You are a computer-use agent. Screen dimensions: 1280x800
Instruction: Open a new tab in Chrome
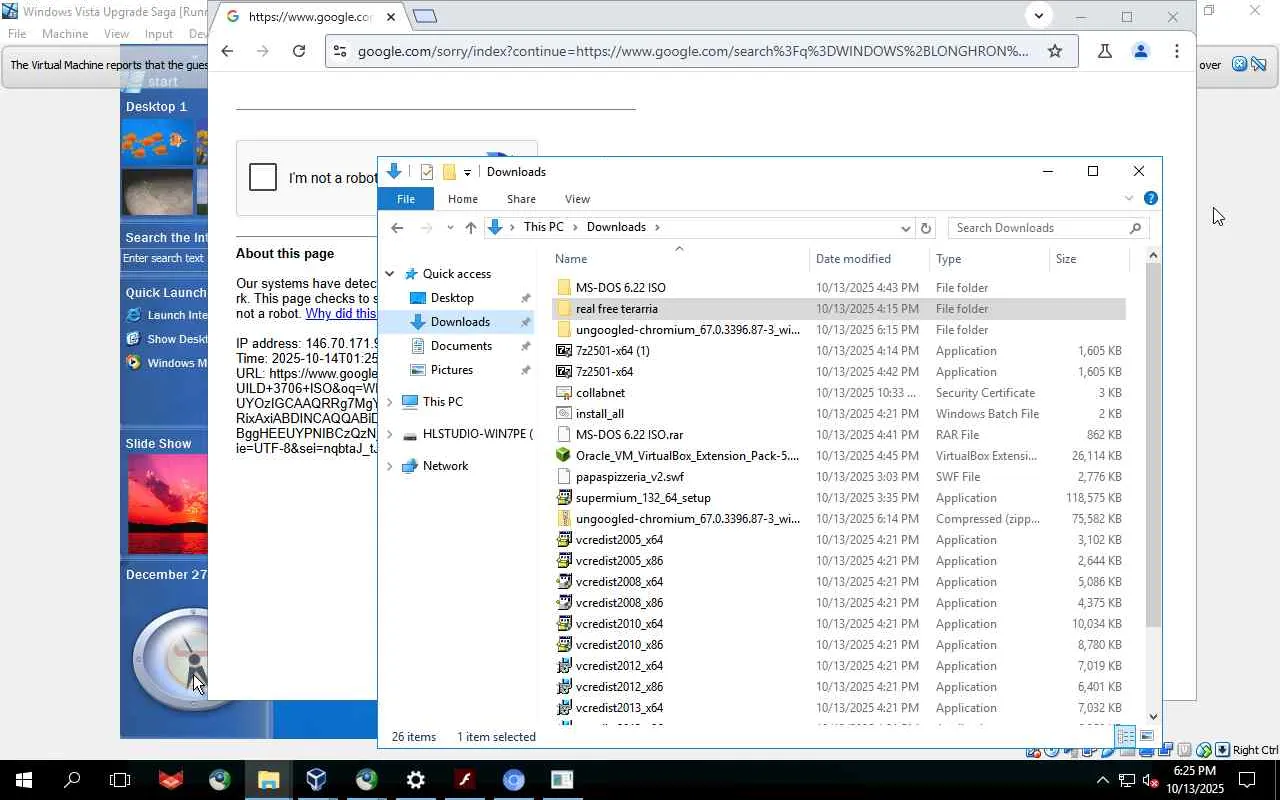coord(424,16)
